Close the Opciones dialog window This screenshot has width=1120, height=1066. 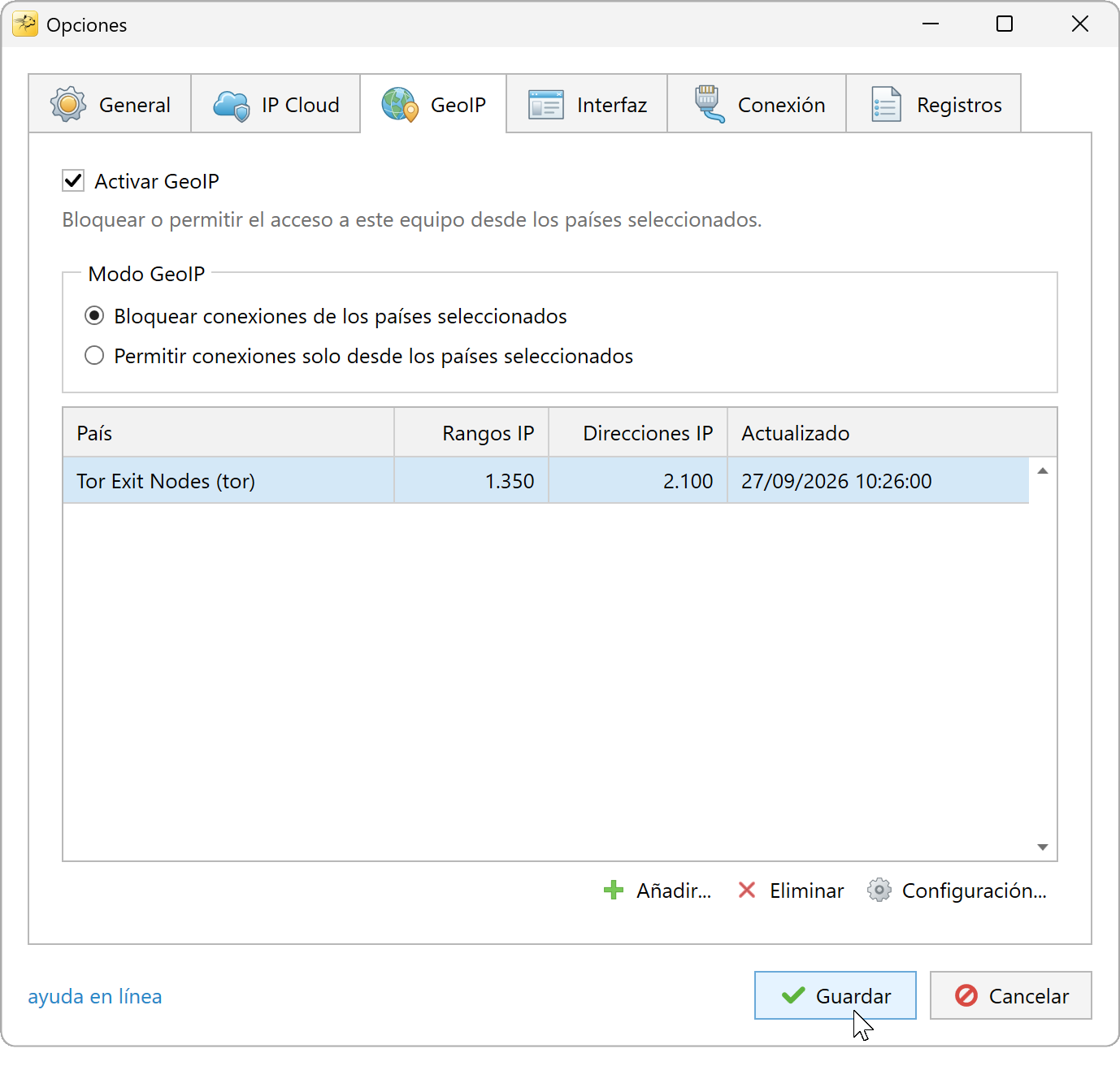pos(1079,24)
